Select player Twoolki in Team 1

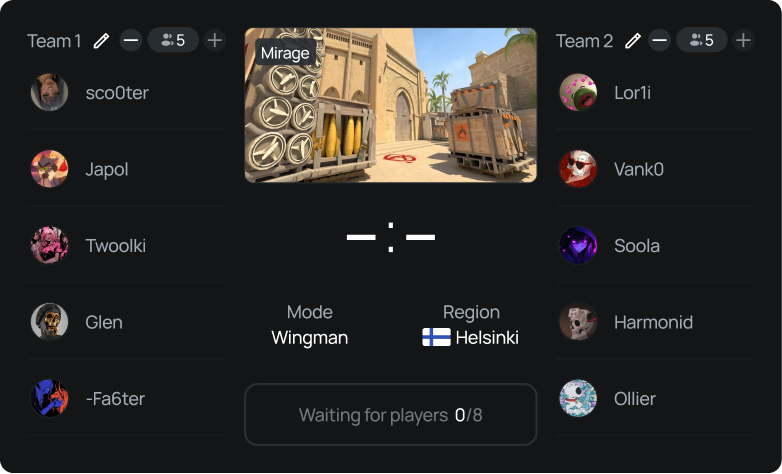[127, 245]
